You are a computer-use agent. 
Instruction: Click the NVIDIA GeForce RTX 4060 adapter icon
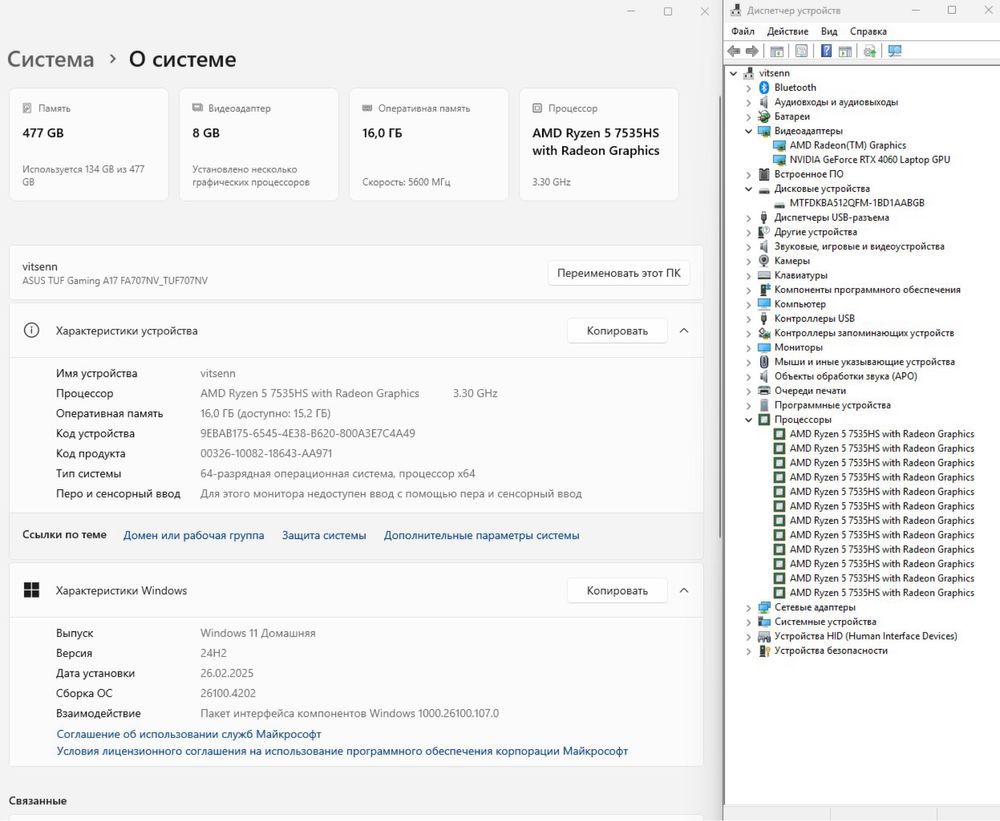(x=779, y=159)
